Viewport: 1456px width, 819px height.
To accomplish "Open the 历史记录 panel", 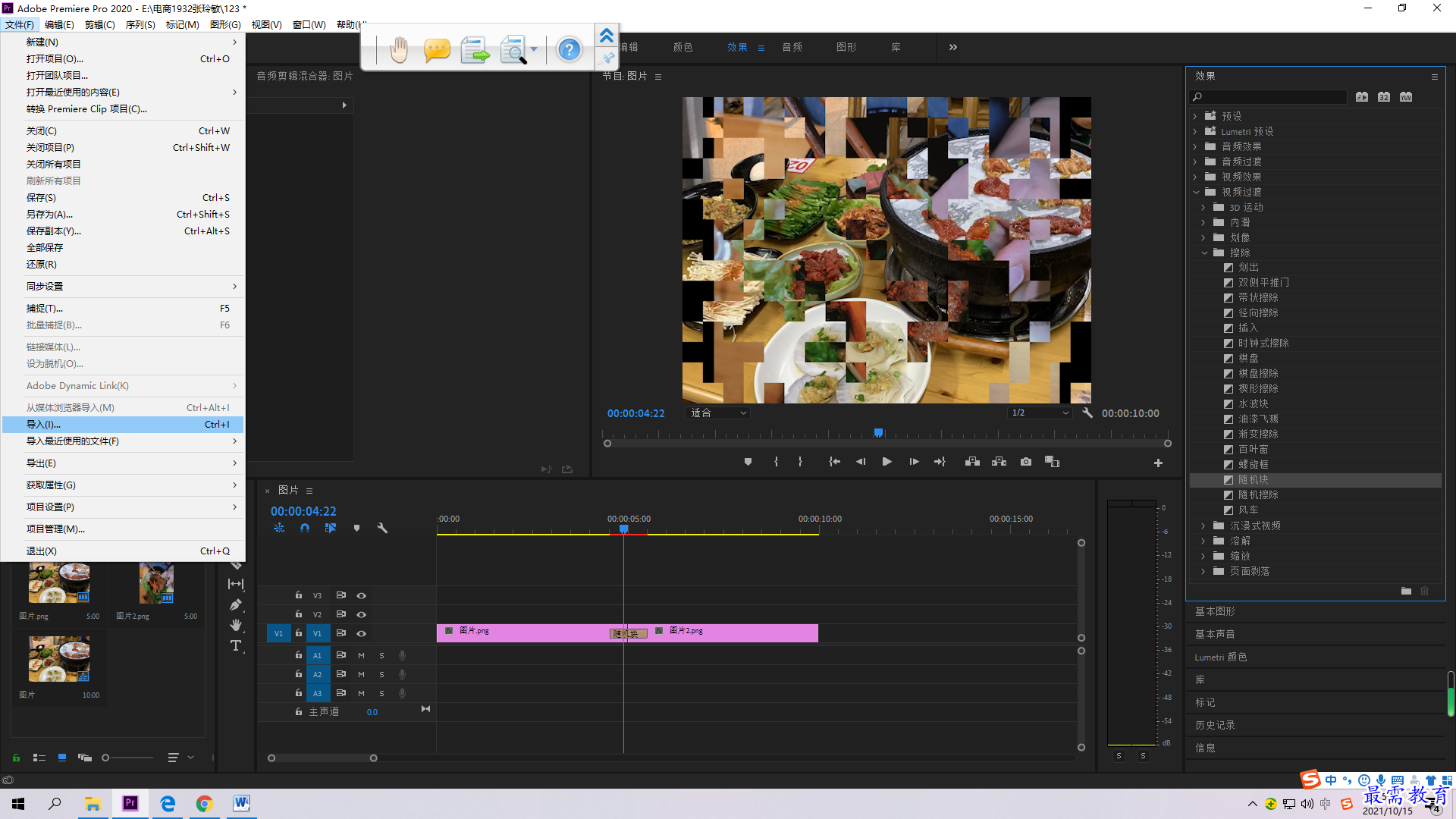I will (x=1215, y=725).
